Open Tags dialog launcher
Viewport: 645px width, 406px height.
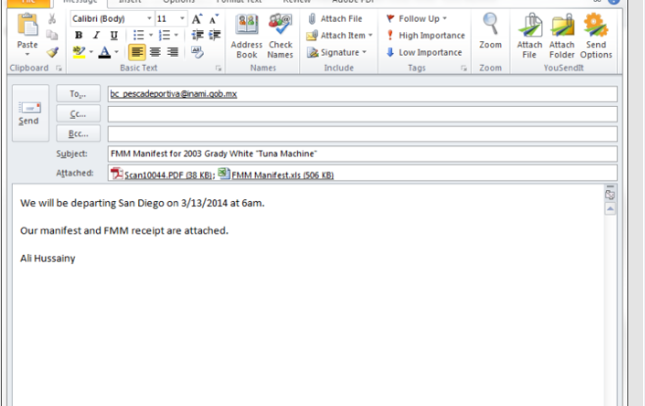coord(464,68)
